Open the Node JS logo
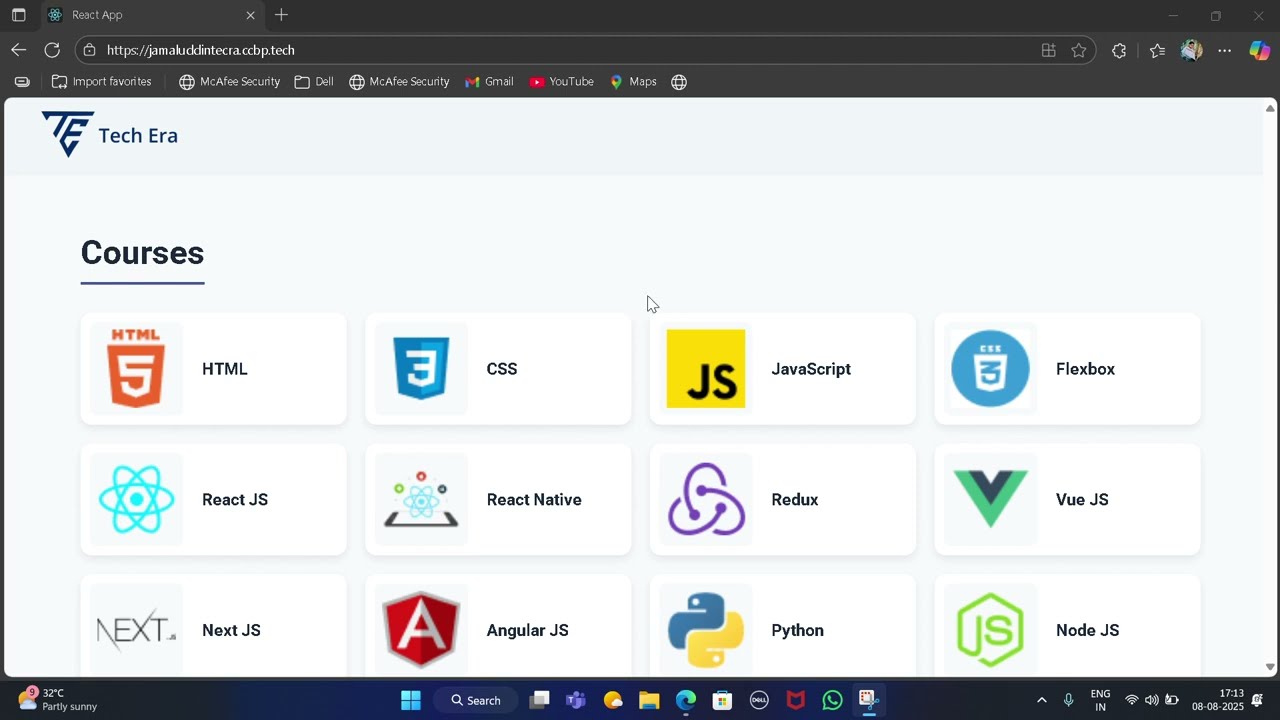The height and width of the screenshot is (720, 1280). 990,630
